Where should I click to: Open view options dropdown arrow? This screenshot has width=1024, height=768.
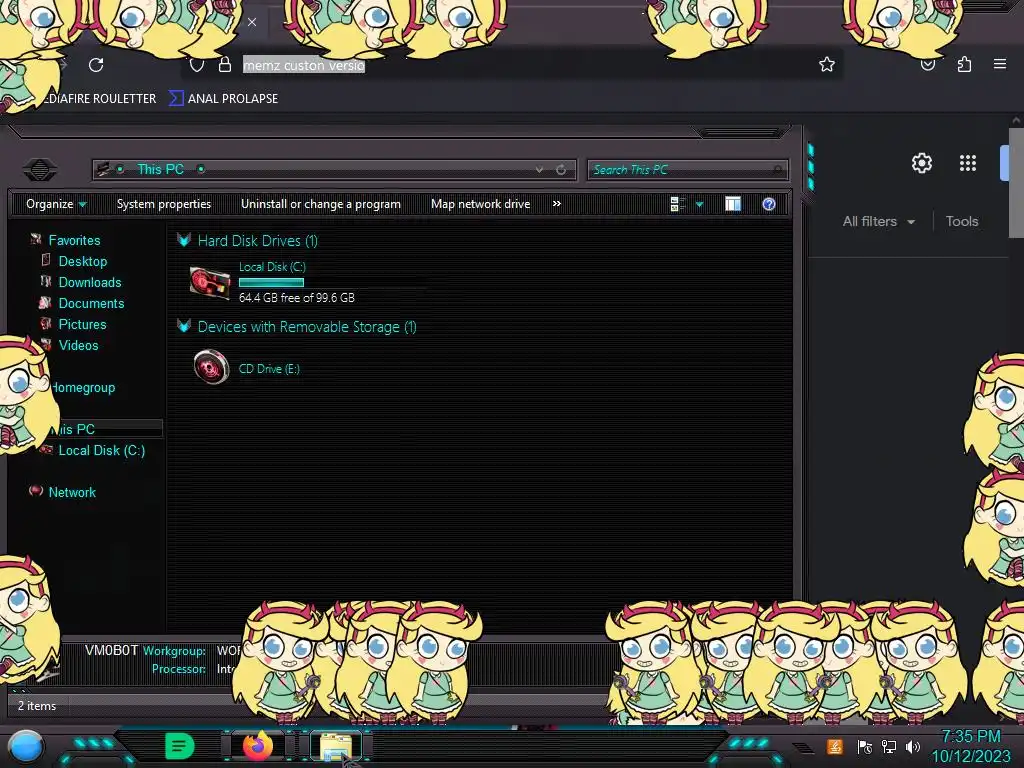click(699, 204)
